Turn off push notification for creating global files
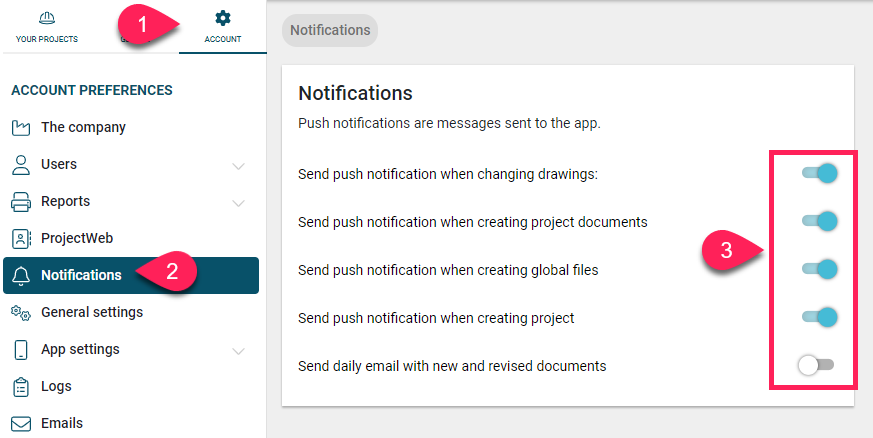 click(820, 269)
